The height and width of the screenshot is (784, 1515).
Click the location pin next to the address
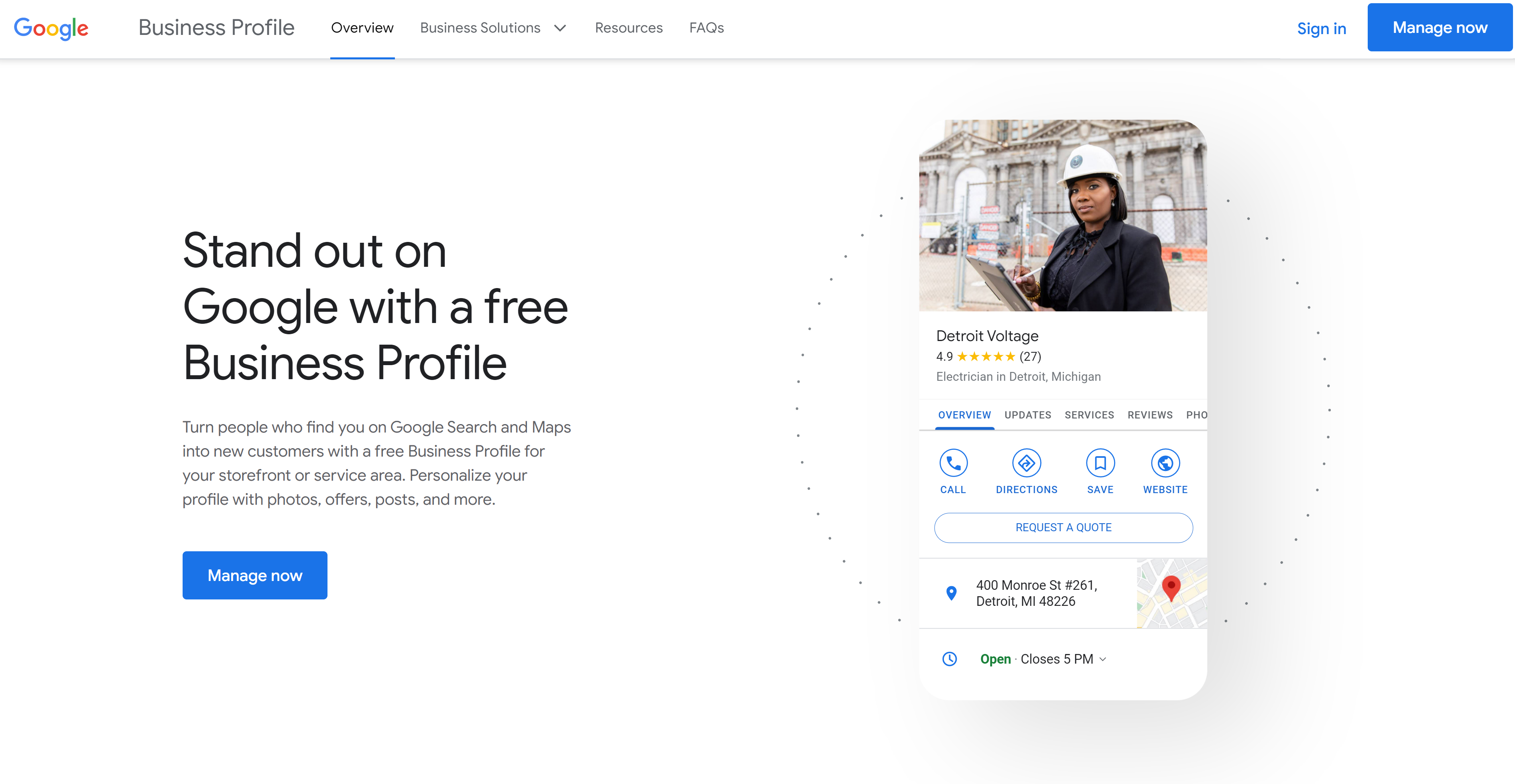click(951, 593)
